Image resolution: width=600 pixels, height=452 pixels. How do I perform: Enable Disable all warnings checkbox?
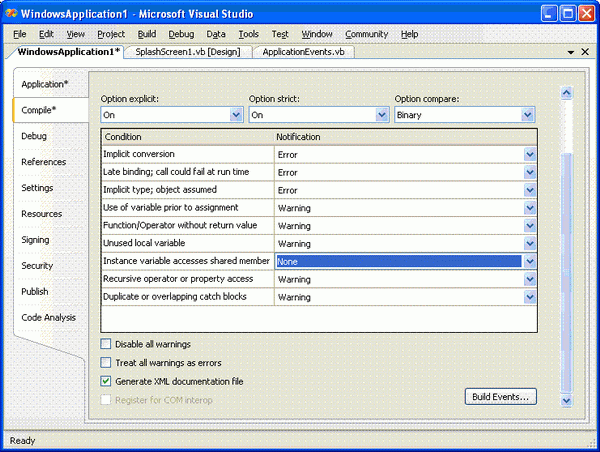106,344
